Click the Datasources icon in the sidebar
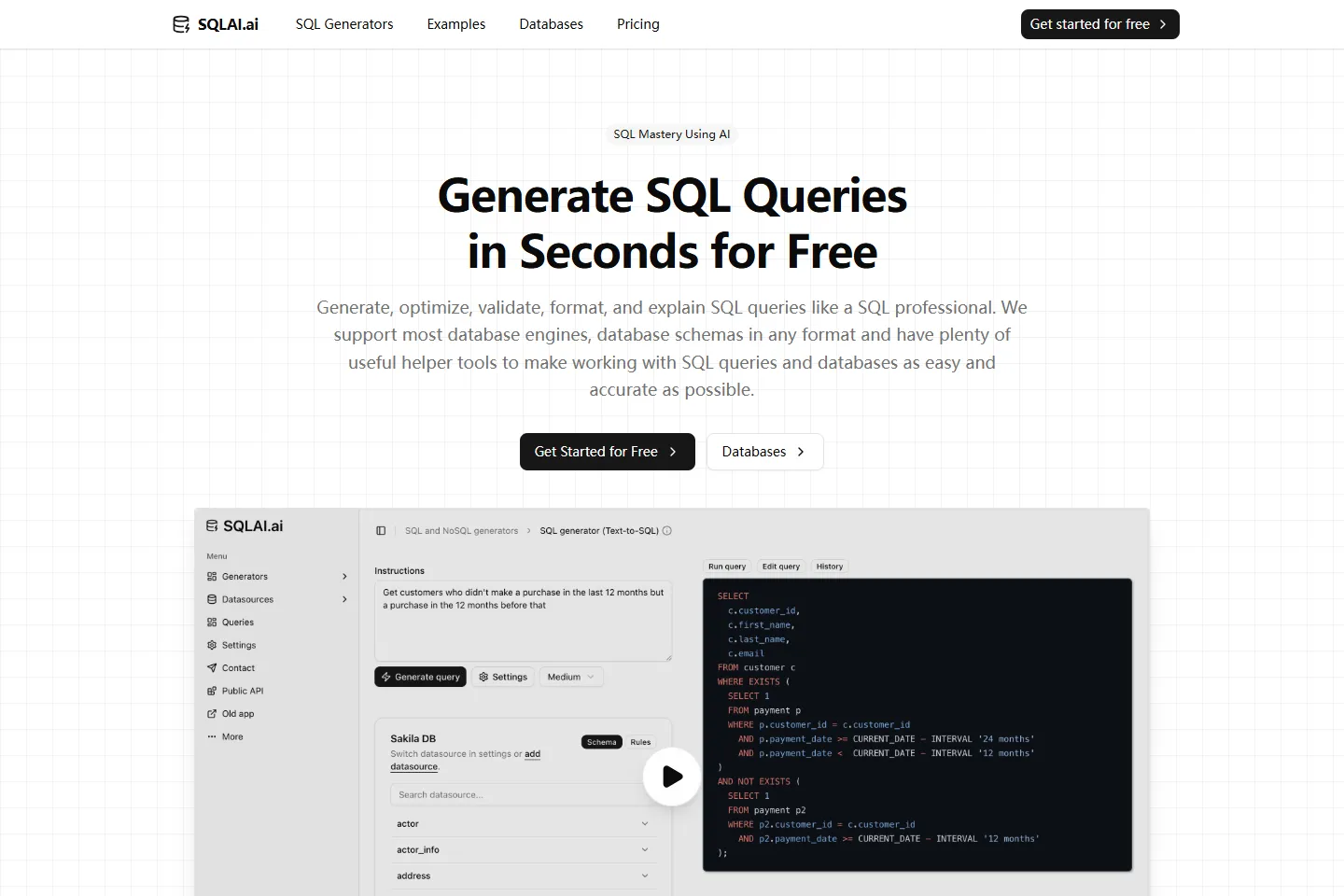Screen dimensions: 1344x896 tap(212, 599)
